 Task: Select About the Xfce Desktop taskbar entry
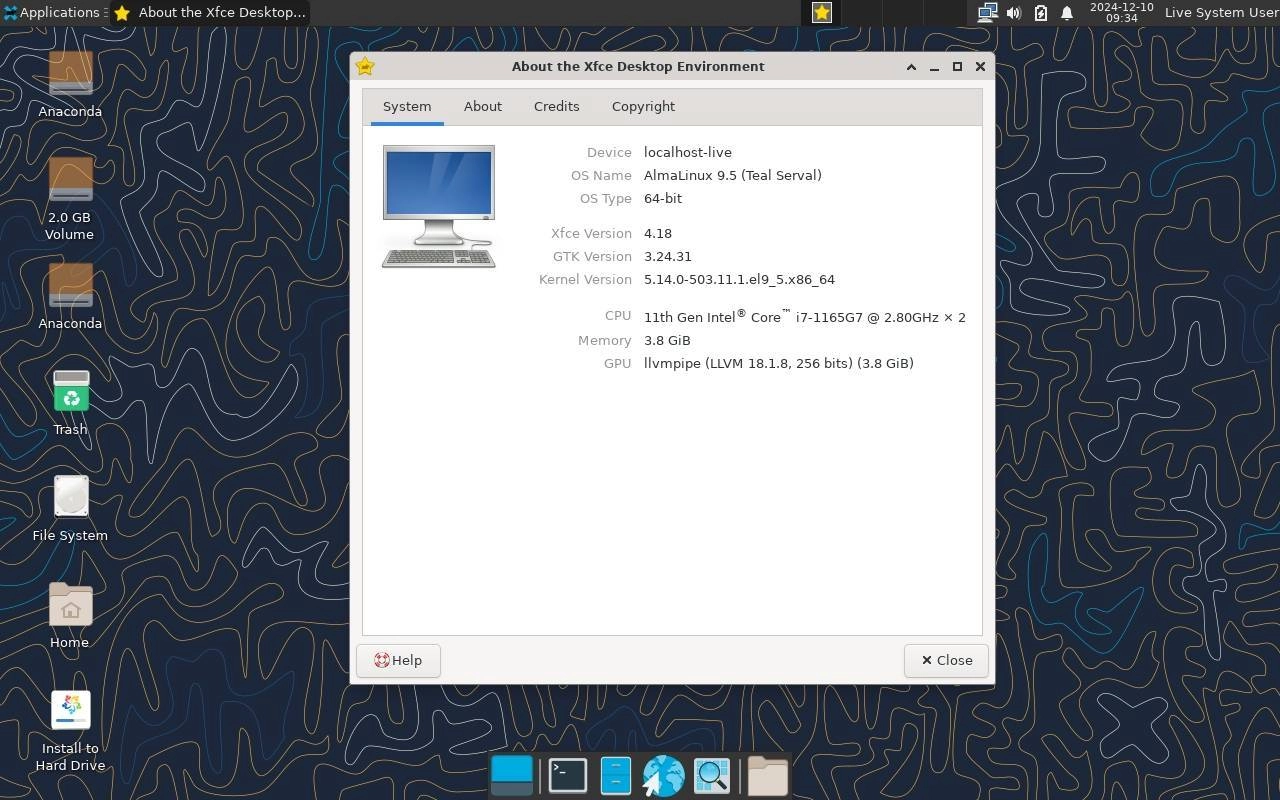tap(208, 12)
